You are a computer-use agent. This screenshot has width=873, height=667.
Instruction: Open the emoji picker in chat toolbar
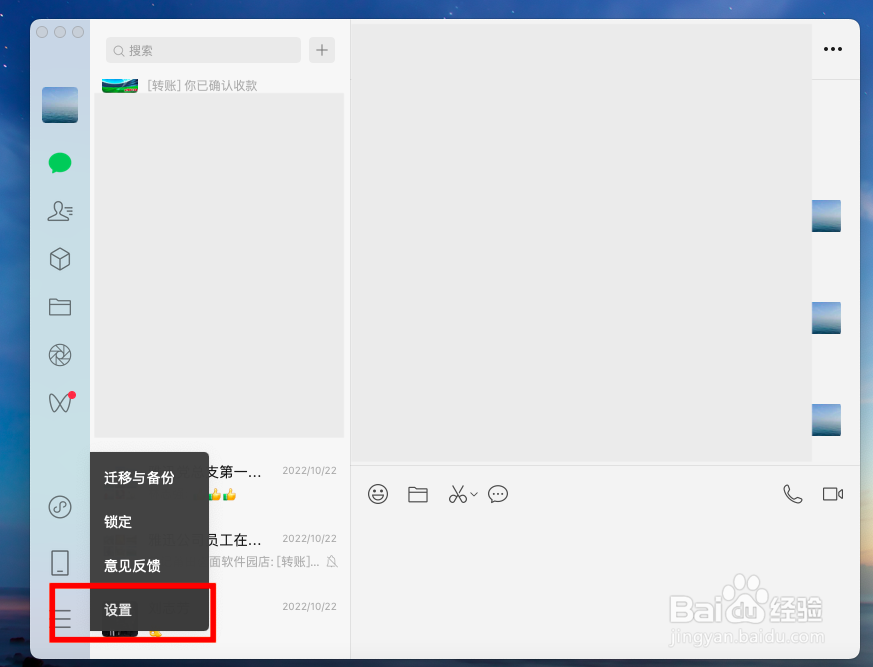pos(377,493)
